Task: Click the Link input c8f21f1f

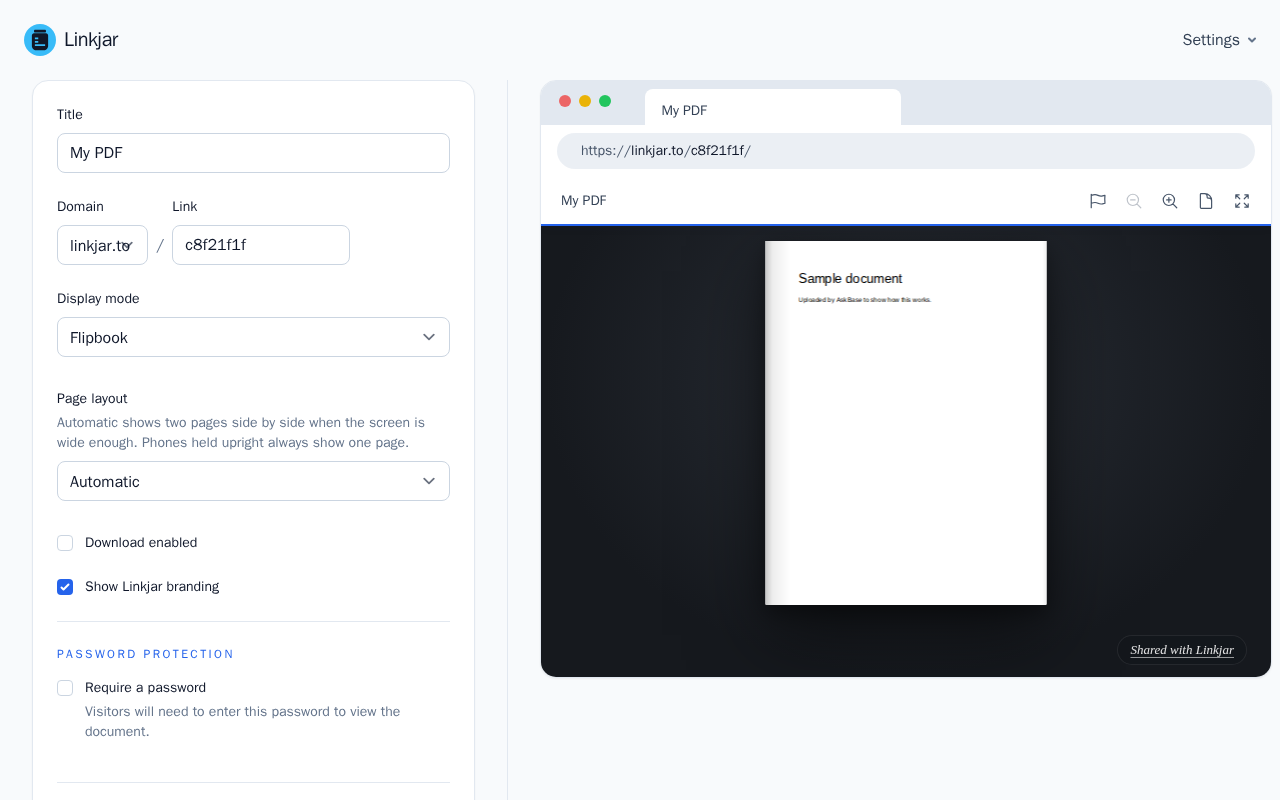Action: point(261,245)
